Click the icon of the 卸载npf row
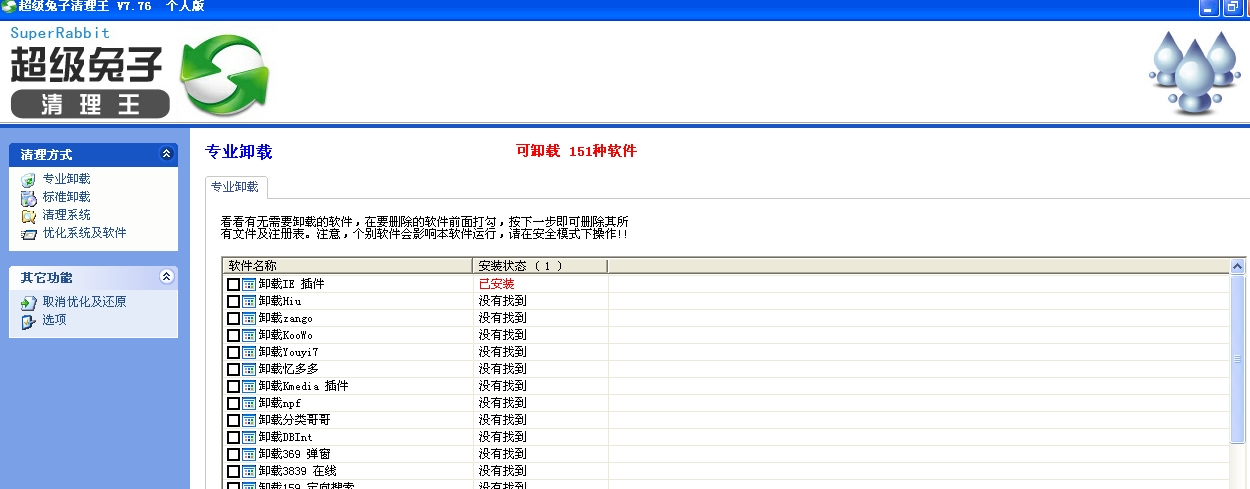This screenshot has width=1250, height=489. point(249,403)
